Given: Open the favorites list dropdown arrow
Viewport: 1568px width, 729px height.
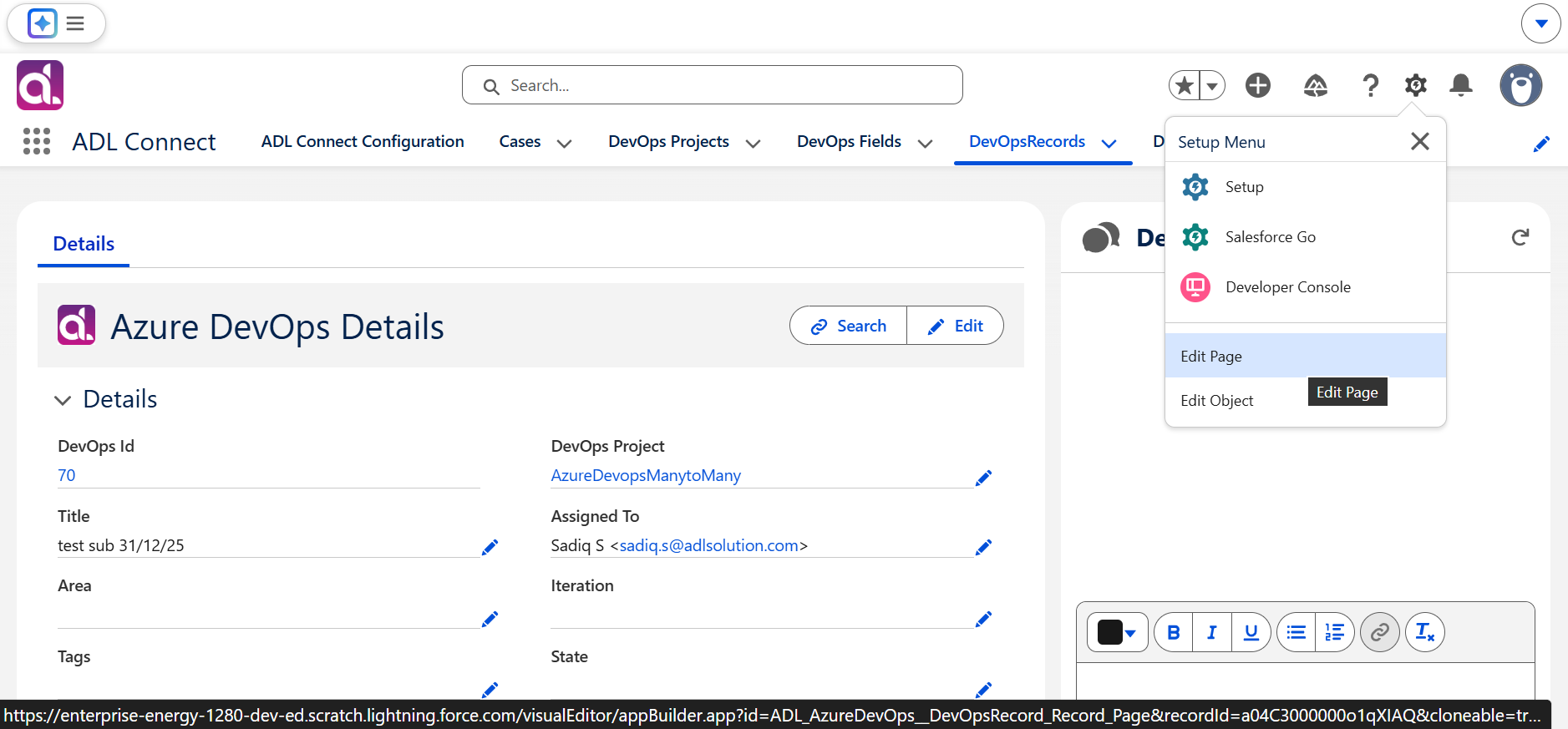Looking at the screenshot, I should [1212, 85].
